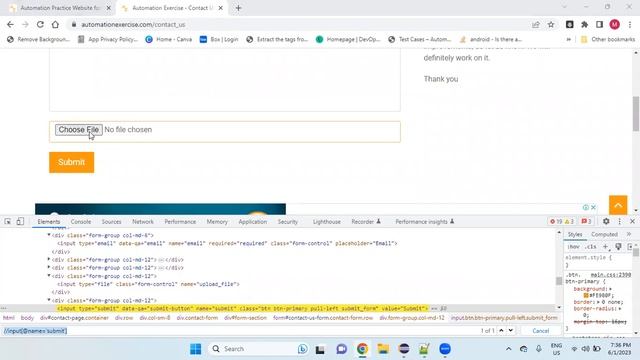Cancel the DevTools element search
Viewport: 640px width, 360px height.
[540, 331]
